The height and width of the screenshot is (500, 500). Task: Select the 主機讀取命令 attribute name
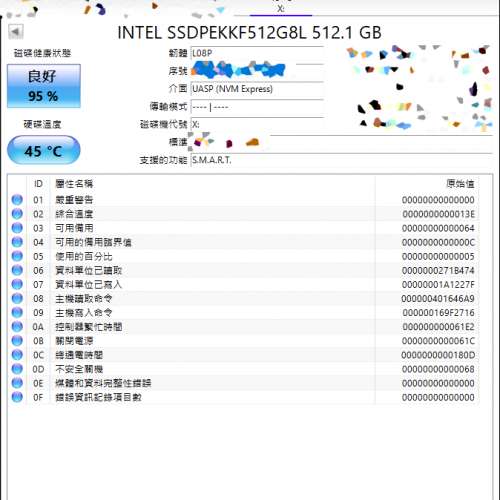[x=84, y=299]
